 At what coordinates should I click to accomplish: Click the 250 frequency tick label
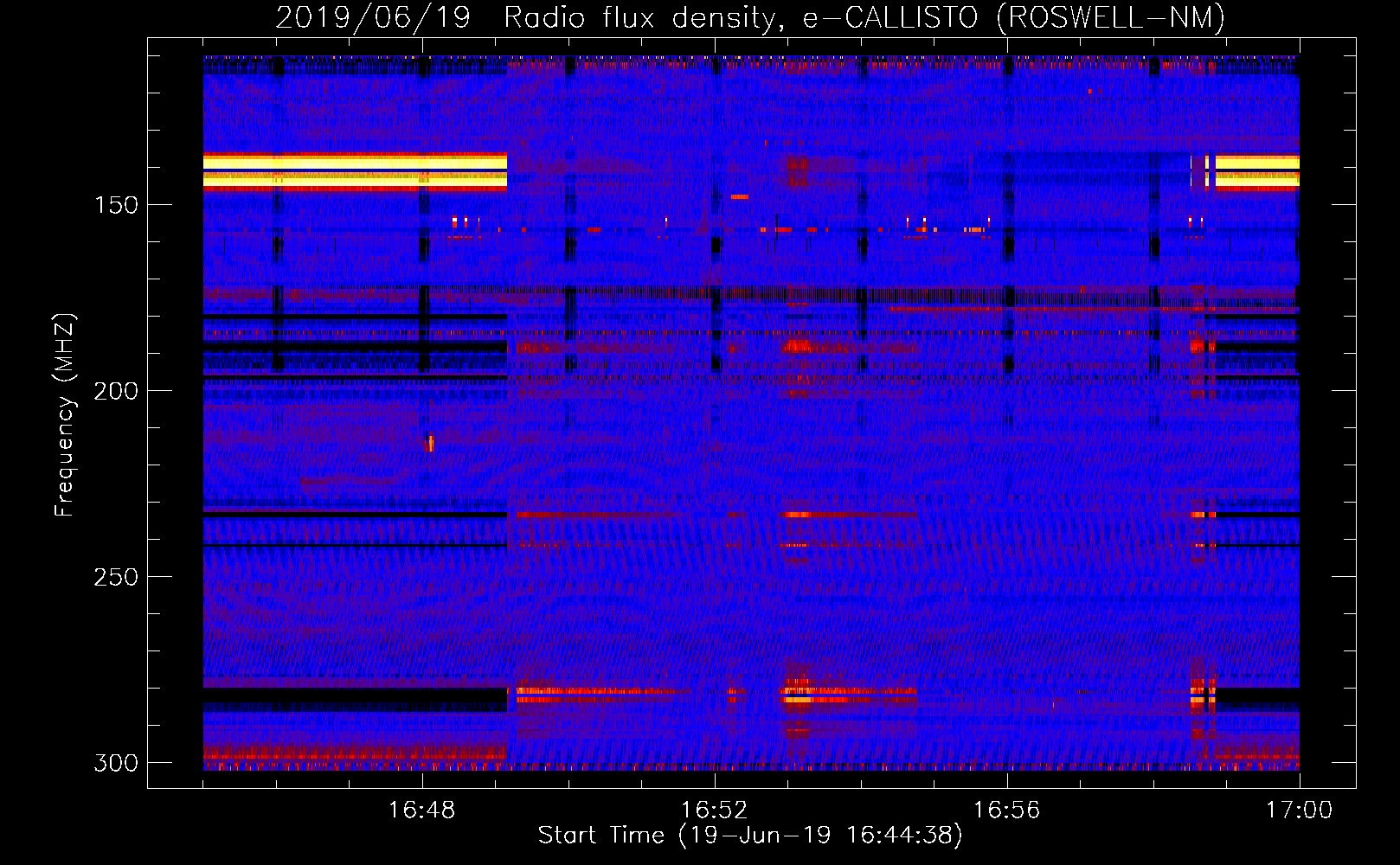tap(116, 577)
